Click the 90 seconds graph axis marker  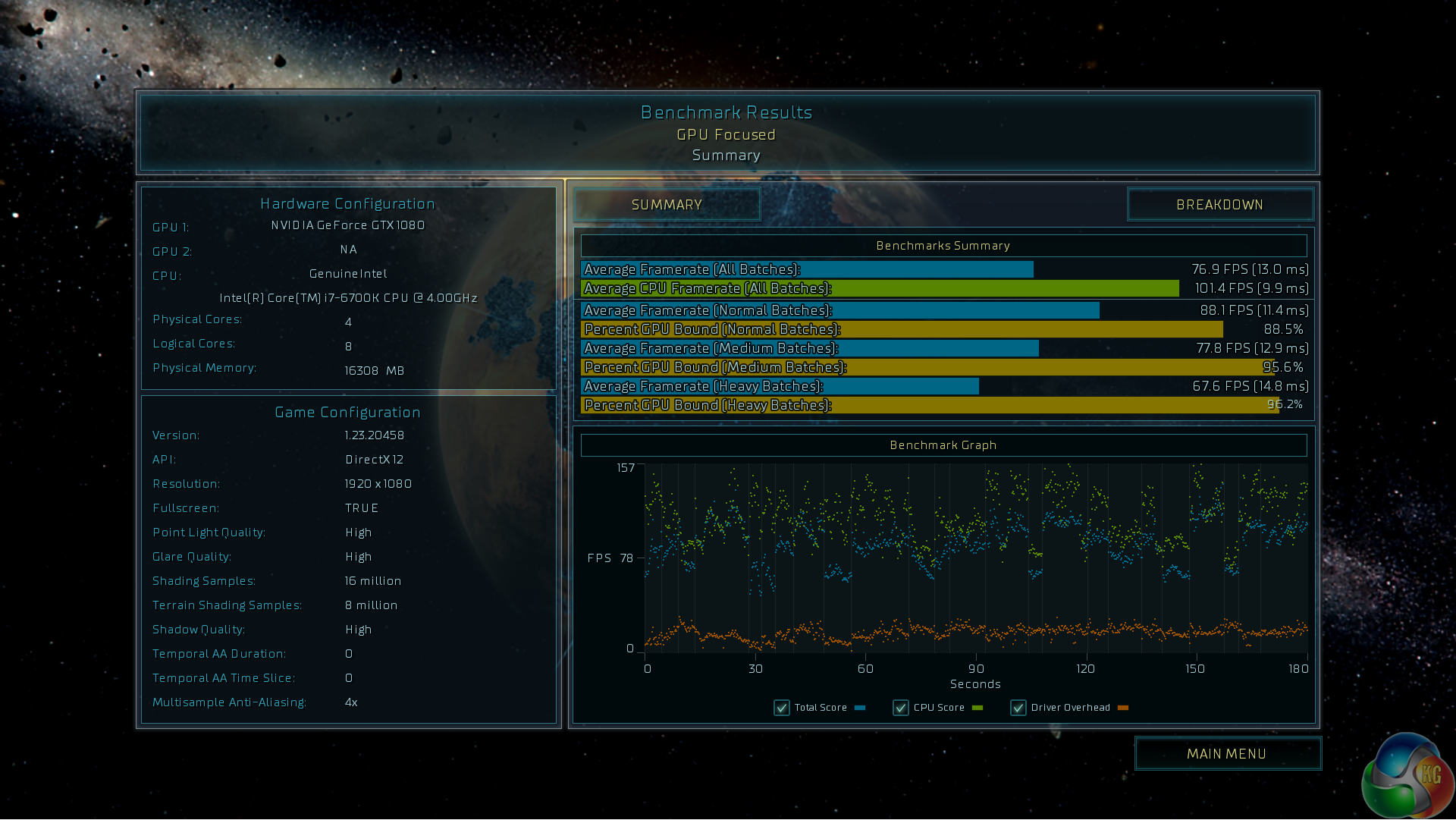pos(976,669)
